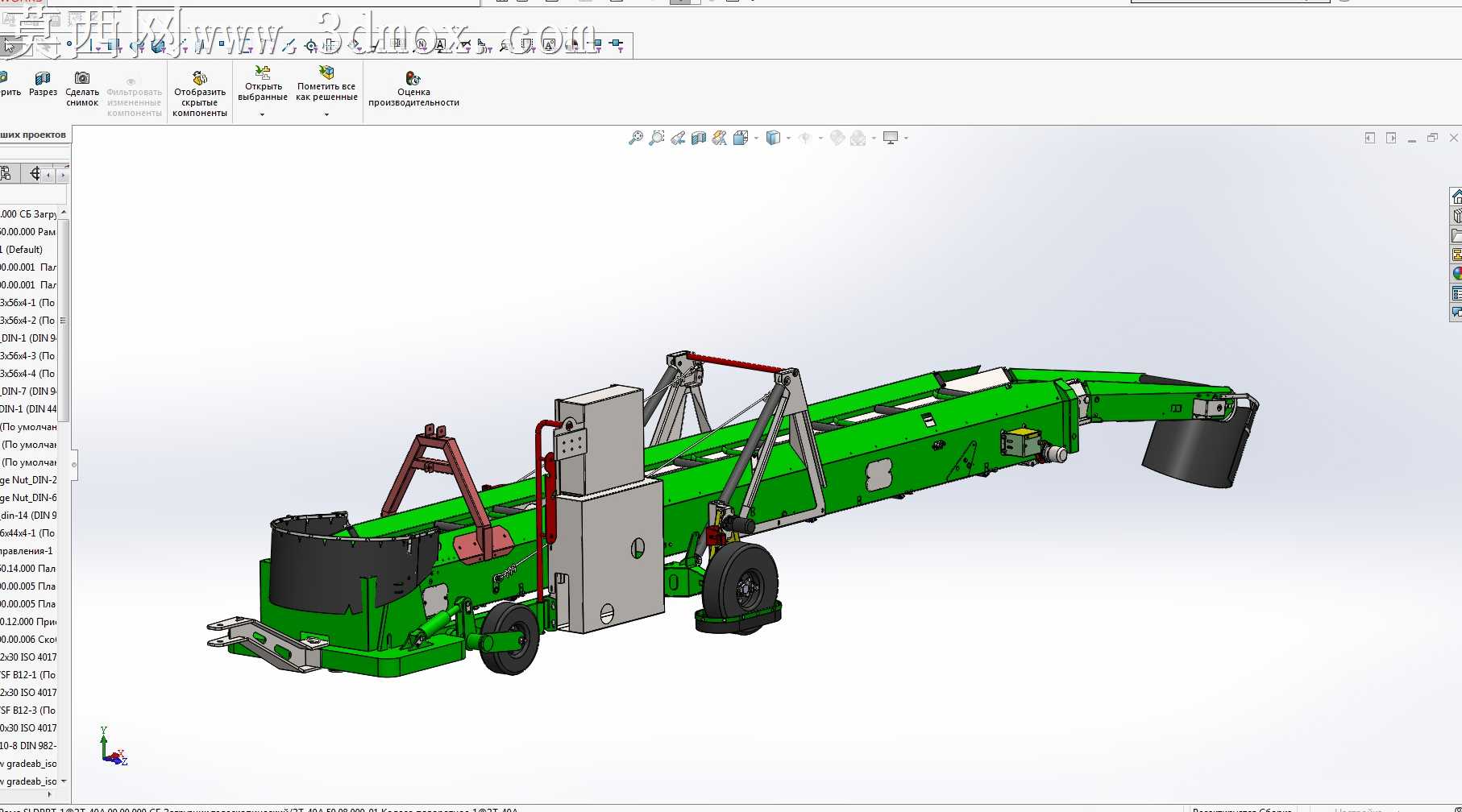Open the File Explorer folder tab
This screenshot has width=1462, height=812.
coord(1456,235)
